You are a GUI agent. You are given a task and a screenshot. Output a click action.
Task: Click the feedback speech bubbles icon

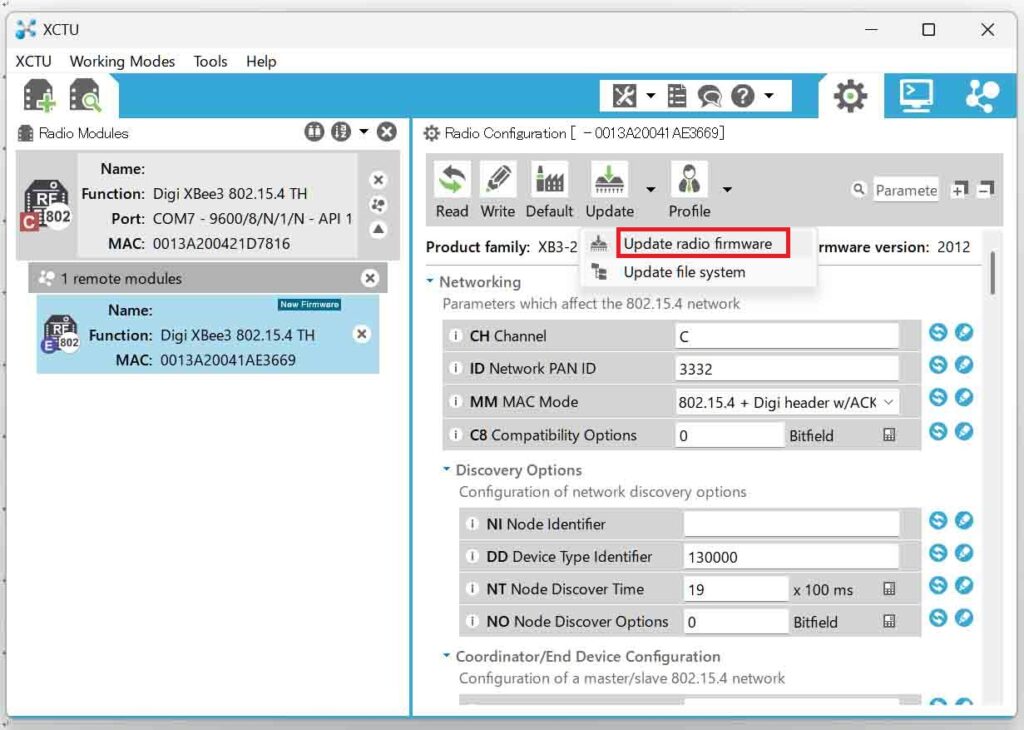tap(709, 96)
